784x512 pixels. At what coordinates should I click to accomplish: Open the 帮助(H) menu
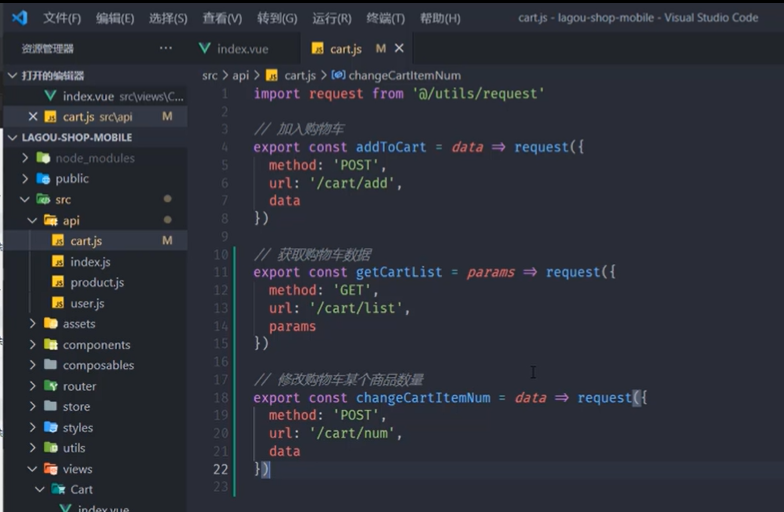coord(440,18)
